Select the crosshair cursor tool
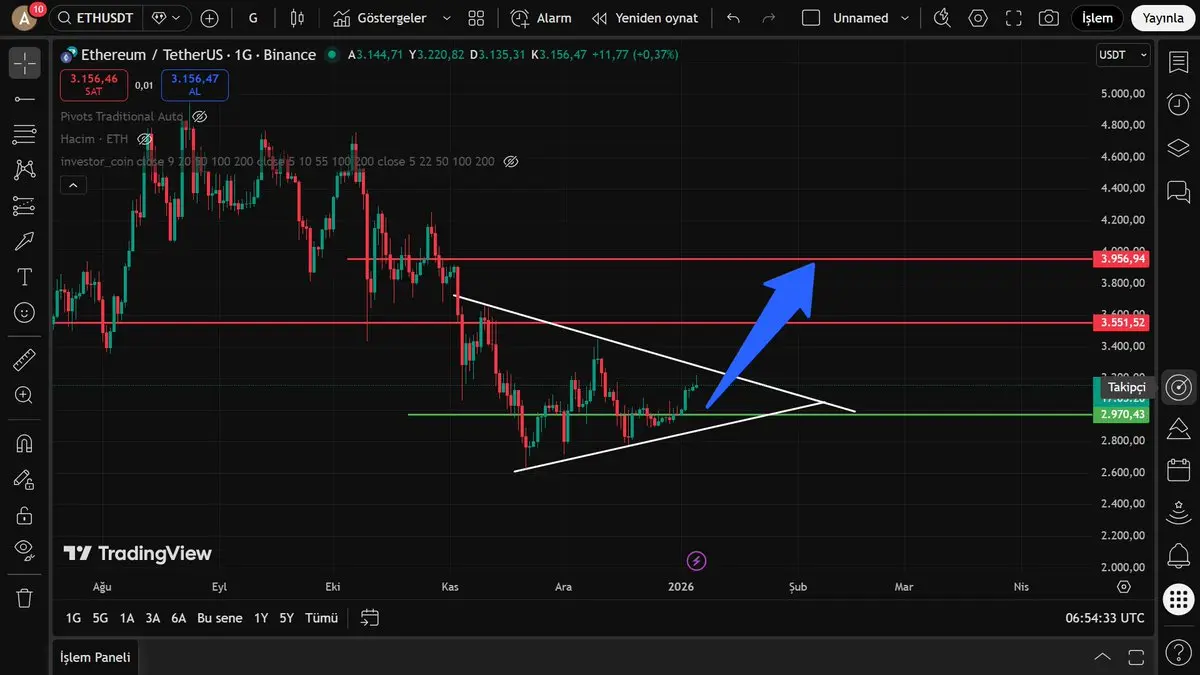This screenshot has width=1200, height=675. pyautogui.click(x=24, y=62)
